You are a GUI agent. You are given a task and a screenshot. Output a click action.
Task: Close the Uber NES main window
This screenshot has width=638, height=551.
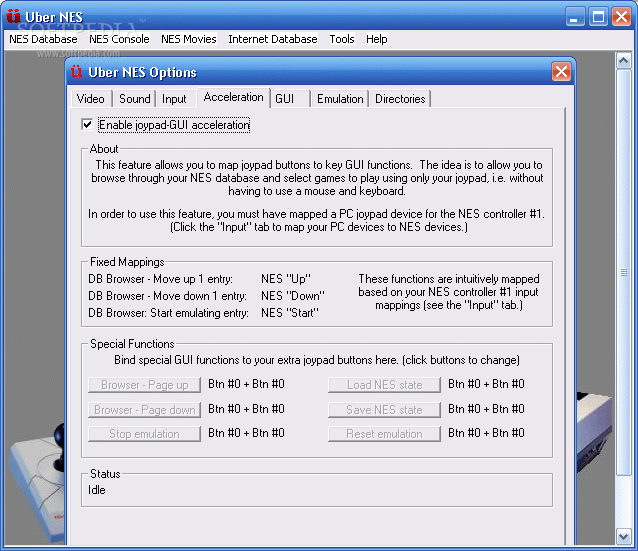point(622,17)
